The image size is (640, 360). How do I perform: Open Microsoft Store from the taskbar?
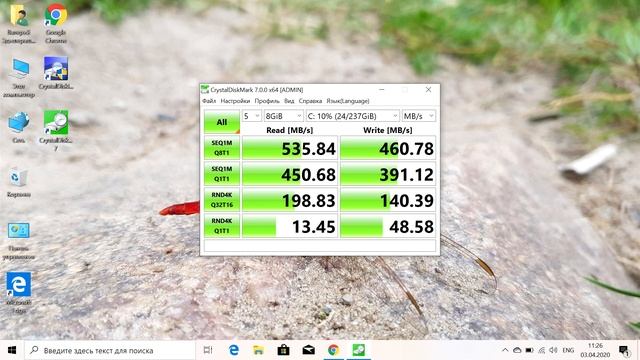283,350
